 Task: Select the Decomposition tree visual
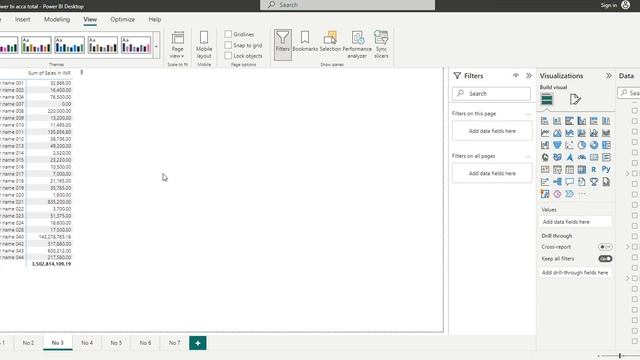point(557,182)
